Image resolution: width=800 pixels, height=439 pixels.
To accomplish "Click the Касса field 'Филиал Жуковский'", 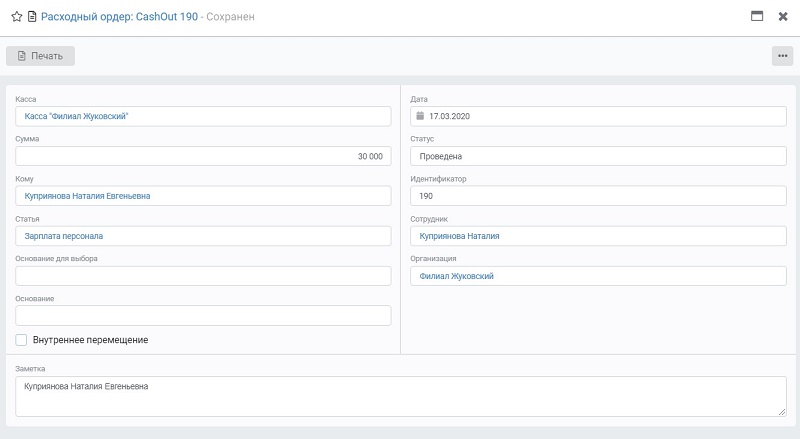I will point(203,116).
